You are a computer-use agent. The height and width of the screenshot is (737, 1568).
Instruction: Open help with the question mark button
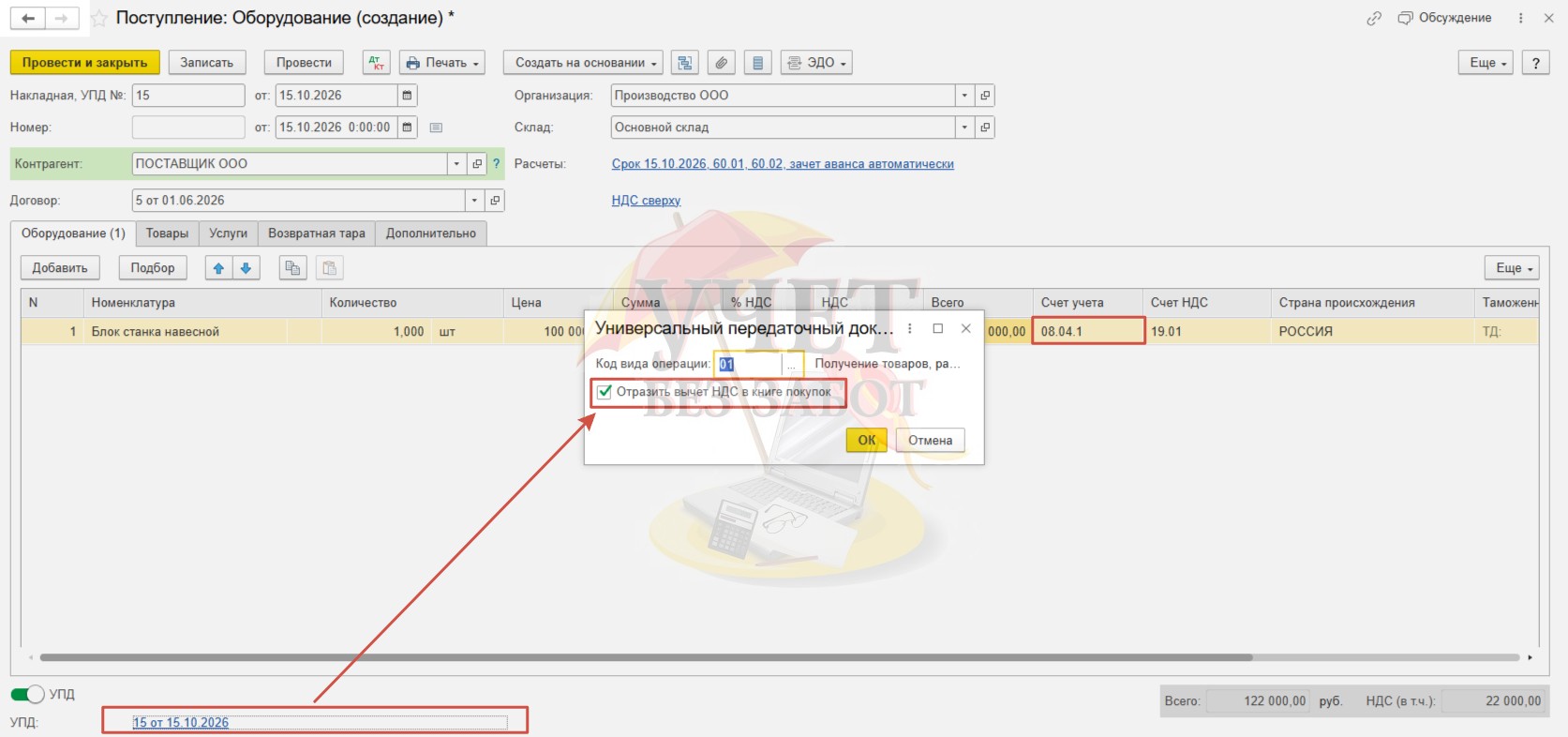[x=1535, y=63]
